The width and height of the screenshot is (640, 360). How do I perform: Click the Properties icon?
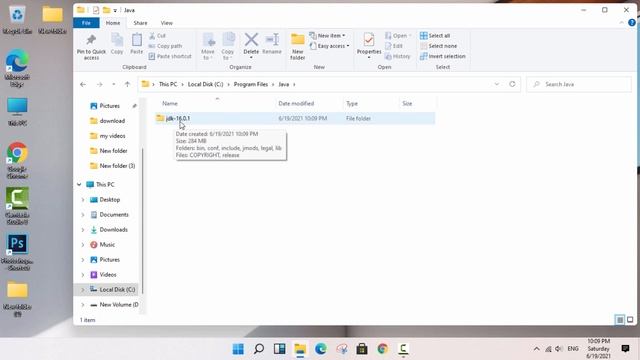(x=369, y=40)
